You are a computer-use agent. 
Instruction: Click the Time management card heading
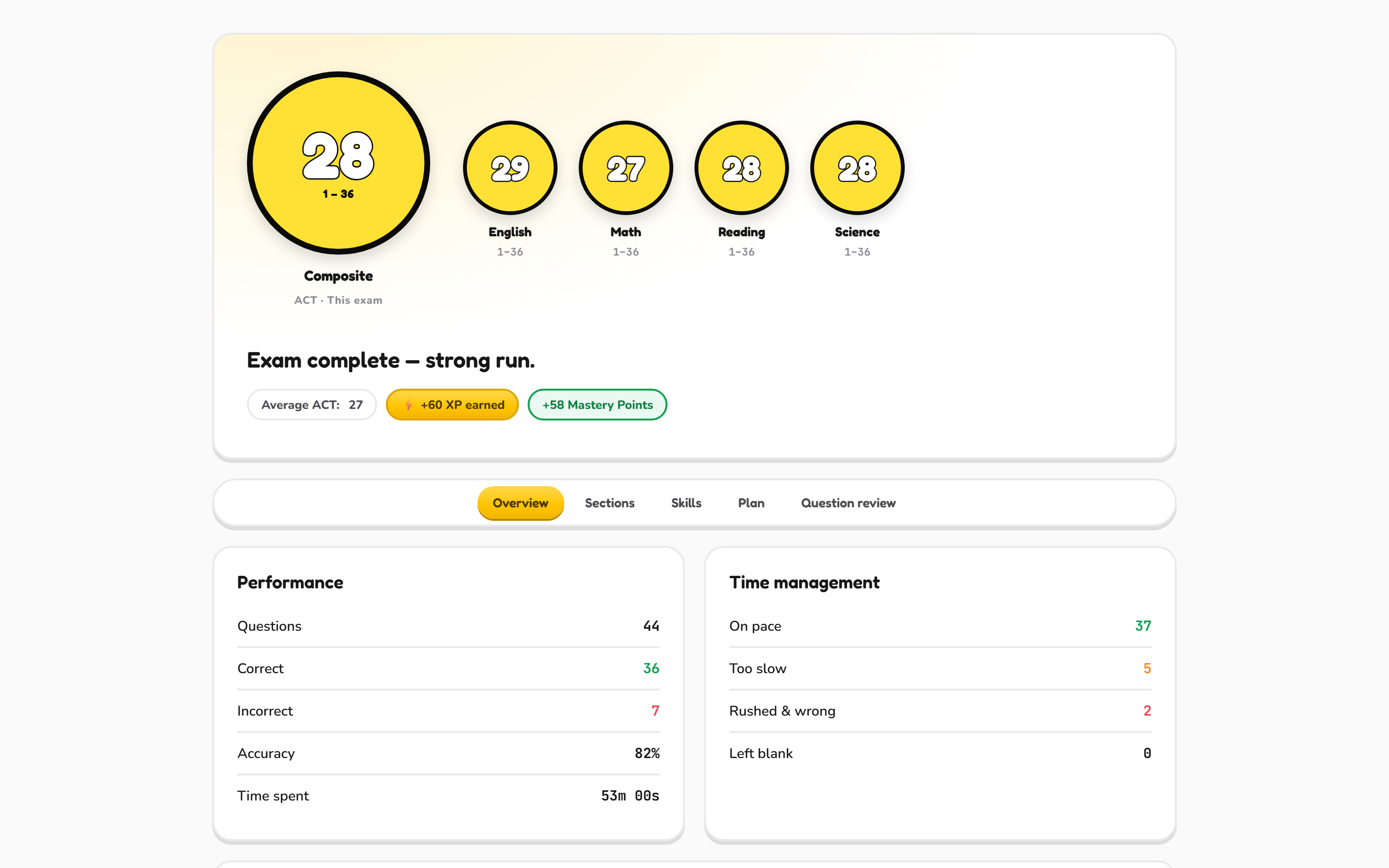pyautogui.click(x=804, y=583)
